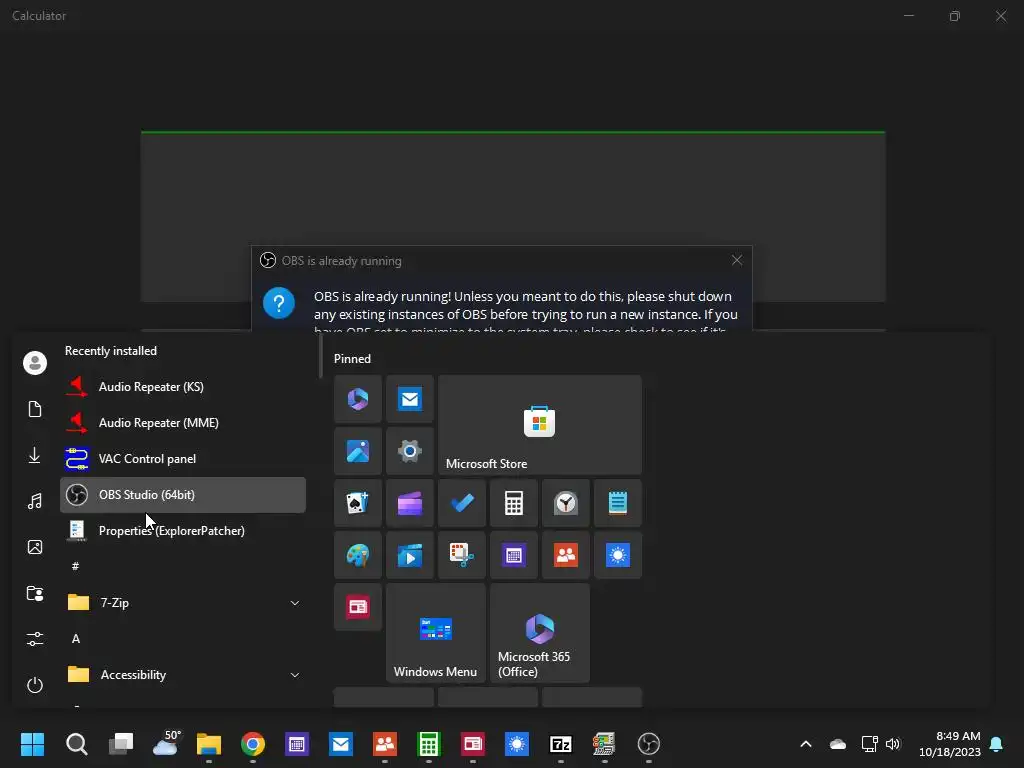This screenshot has width=1024, height=768.
Task: Open the weather widget showing 50°
Action: (x=166, y=743)
